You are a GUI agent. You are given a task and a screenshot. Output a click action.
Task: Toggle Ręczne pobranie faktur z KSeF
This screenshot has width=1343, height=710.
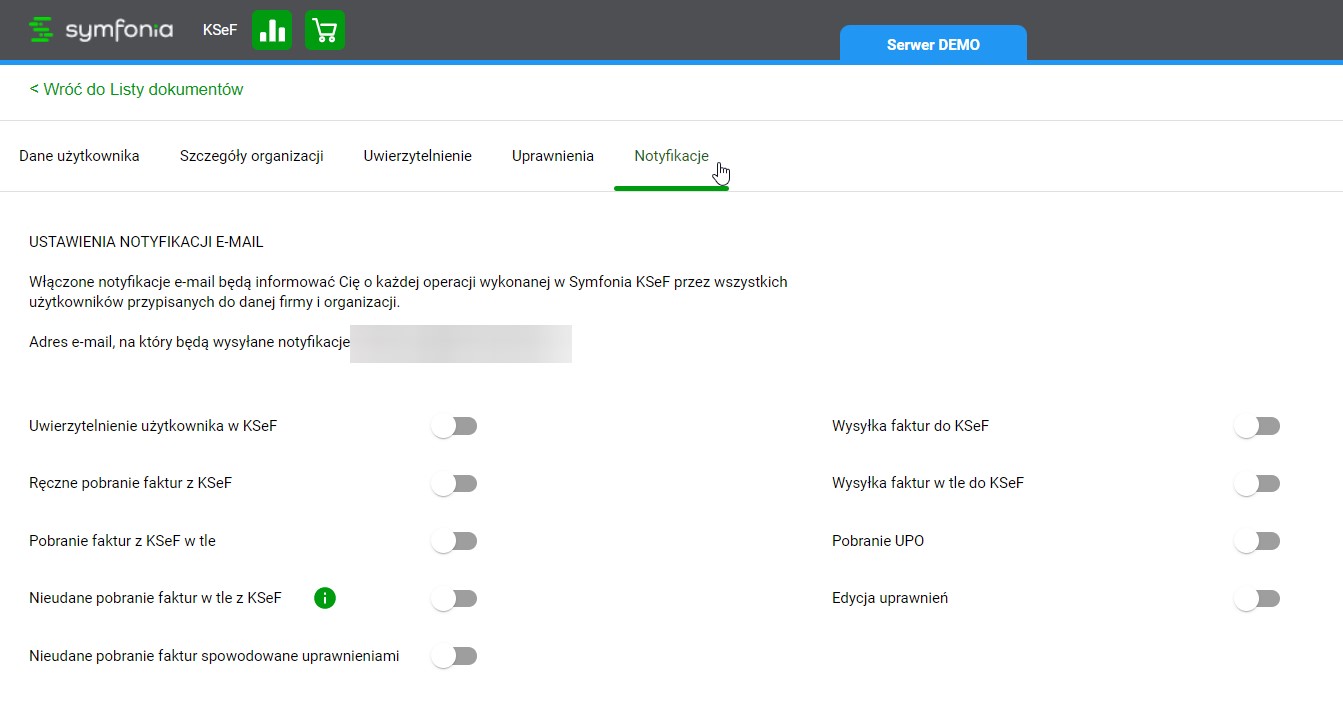(455, 484)
